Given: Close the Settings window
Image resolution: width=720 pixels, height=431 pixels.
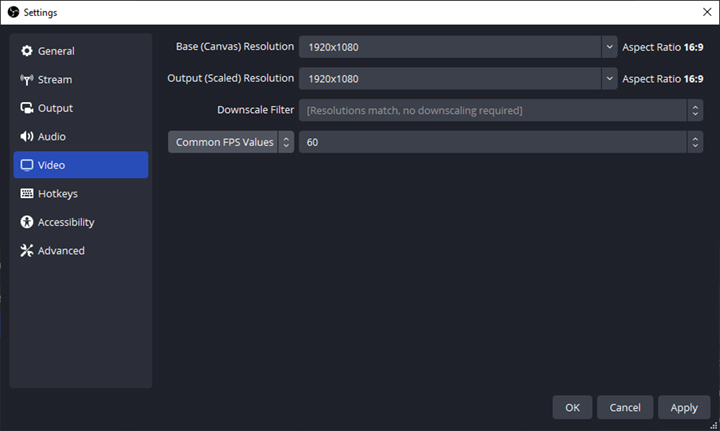Looking at the screenshot, I should (707, 12).
